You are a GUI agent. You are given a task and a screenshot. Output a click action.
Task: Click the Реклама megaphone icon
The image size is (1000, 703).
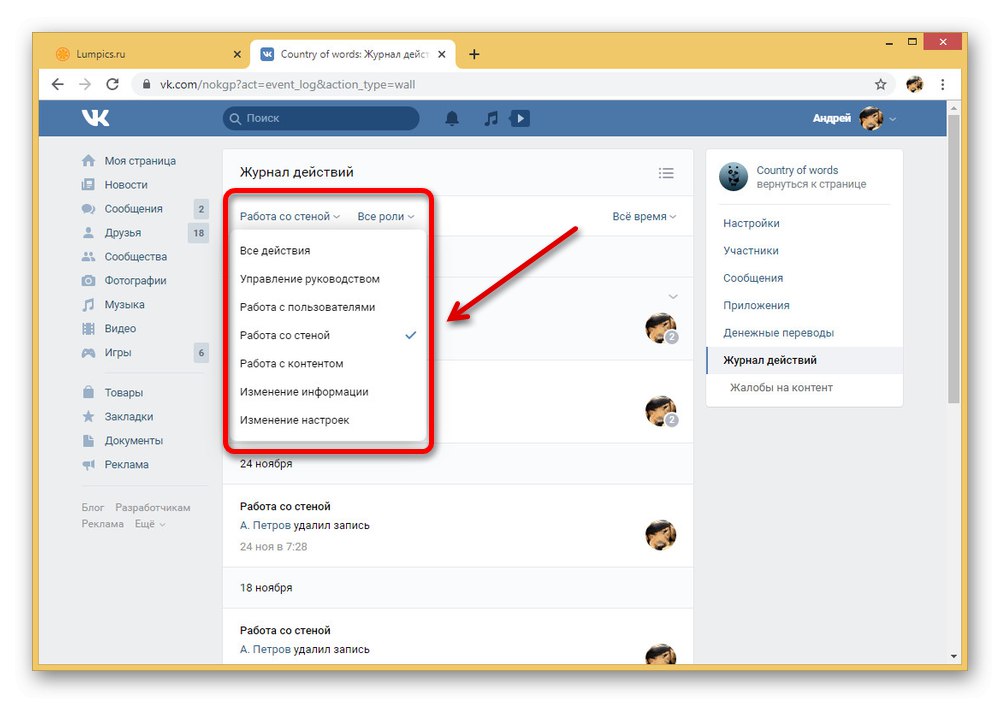(x=89, y=464)
